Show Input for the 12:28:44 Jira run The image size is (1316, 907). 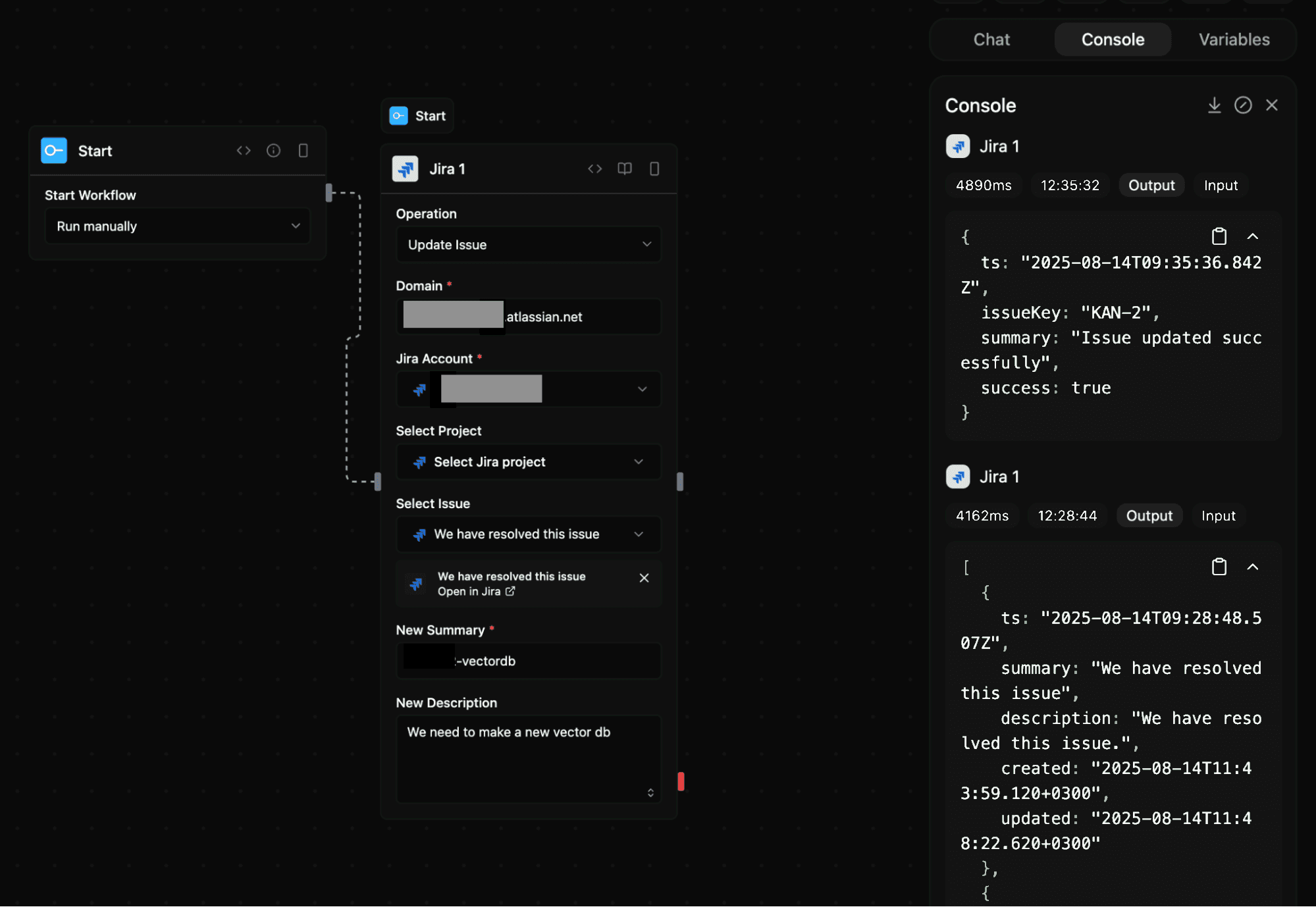[x=1218, y=515]
